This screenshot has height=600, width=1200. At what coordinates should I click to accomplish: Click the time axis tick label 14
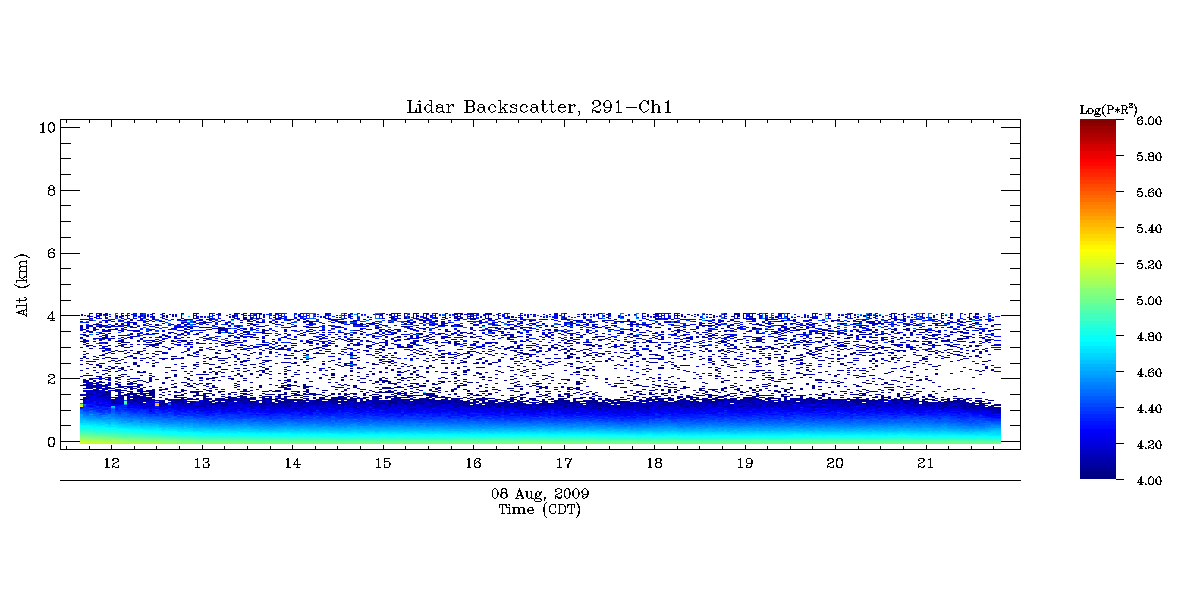coord(293,463)
